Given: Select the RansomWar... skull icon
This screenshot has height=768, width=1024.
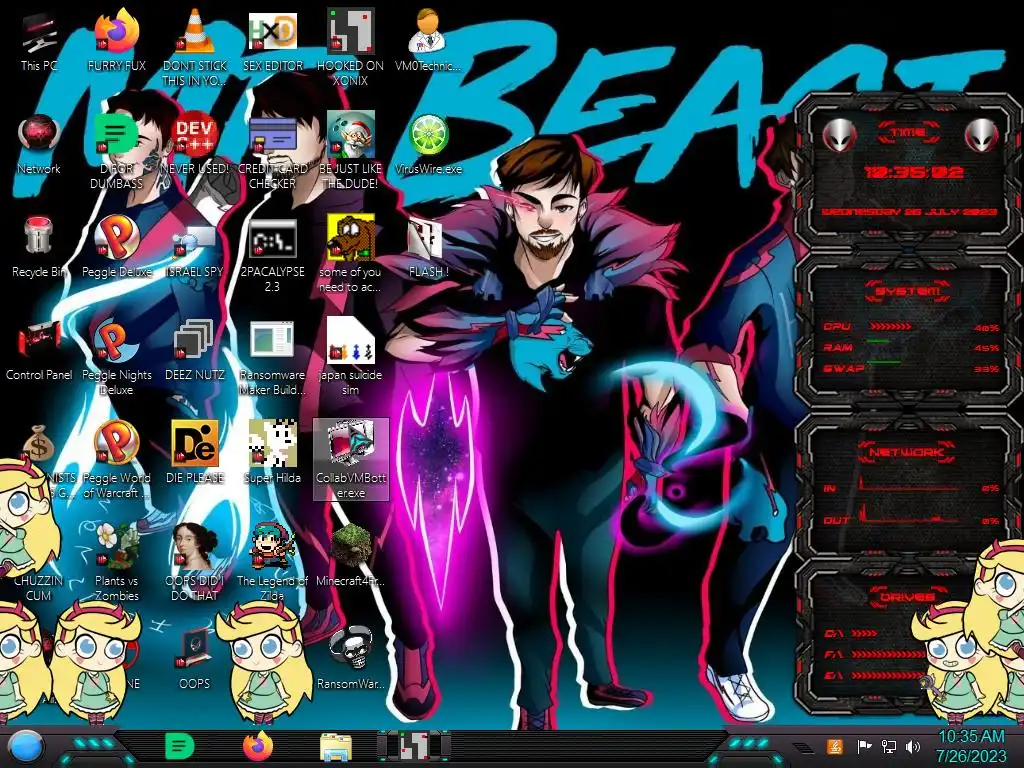Looking at the screenshot, I should [x=350, y=658].
